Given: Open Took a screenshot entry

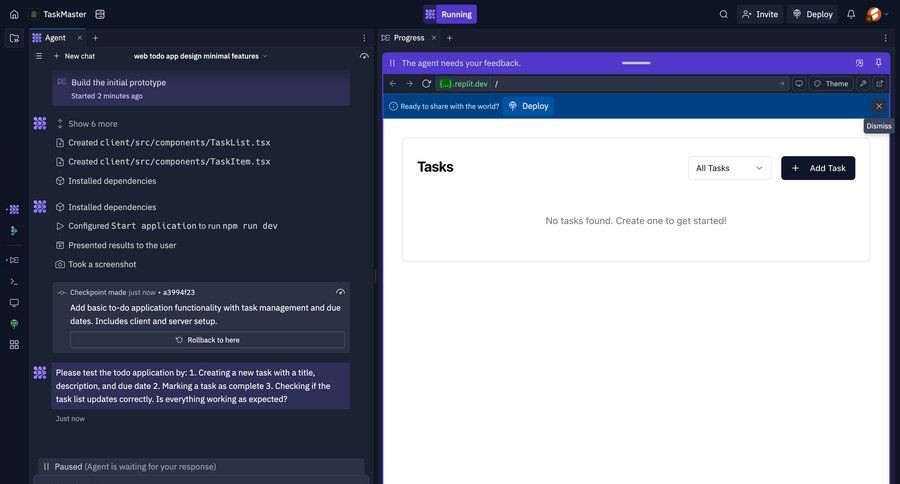Looking at the screenshot, I should coord(96,265).
